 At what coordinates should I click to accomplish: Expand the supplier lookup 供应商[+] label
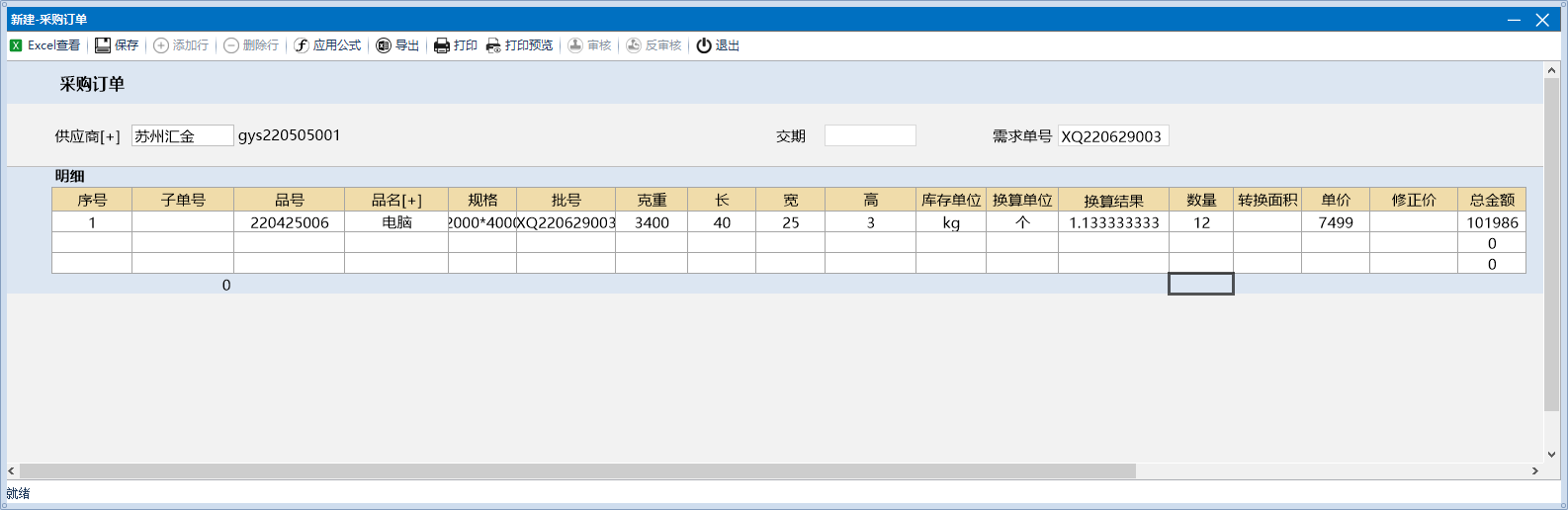point(87,136)
